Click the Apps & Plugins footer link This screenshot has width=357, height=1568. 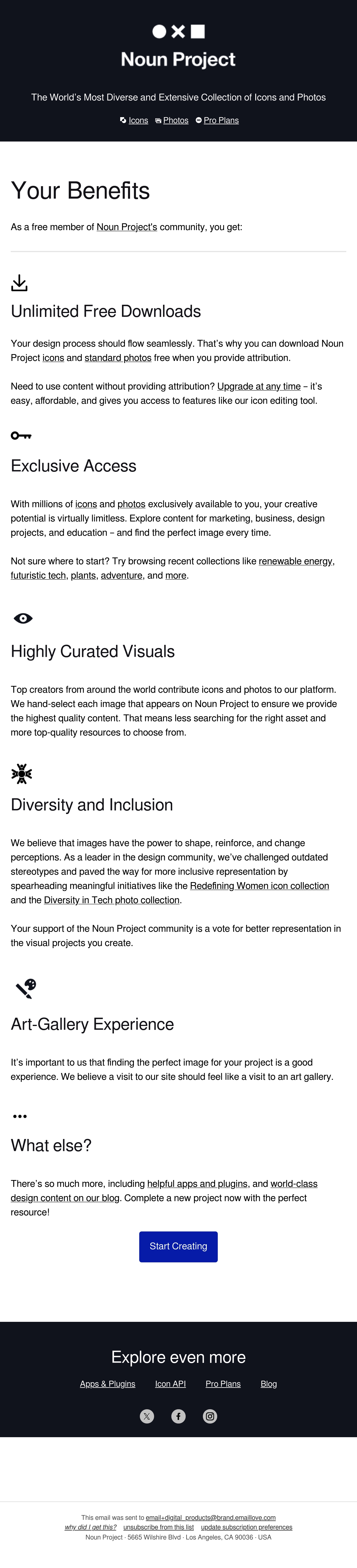click(x=108, y=1384)
